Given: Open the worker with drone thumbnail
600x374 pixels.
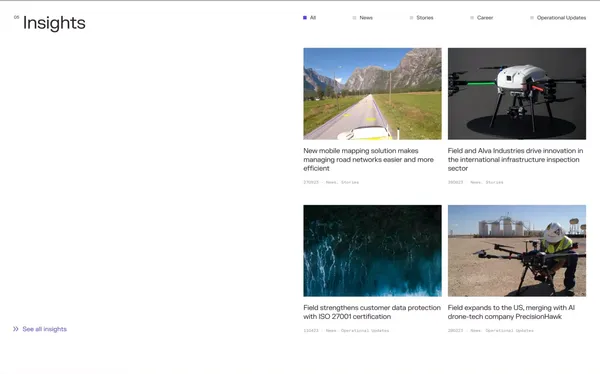Looking at the screenshot, I should 517,251.
